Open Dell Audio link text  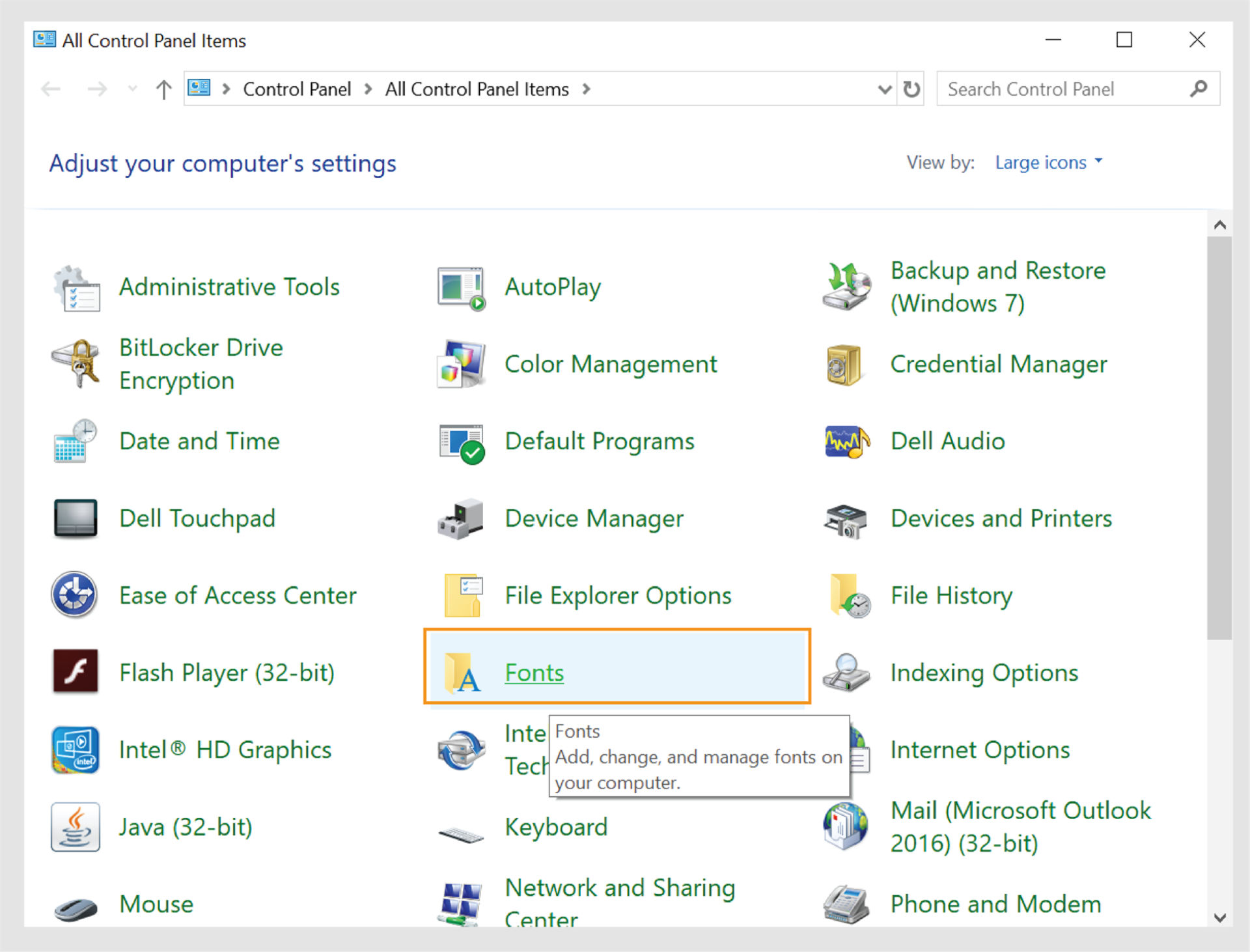click(947, 441)
